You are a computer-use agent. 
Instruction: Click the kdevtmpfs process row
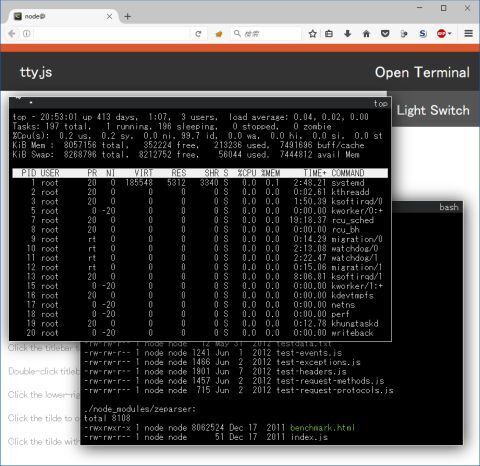point(200,295)
